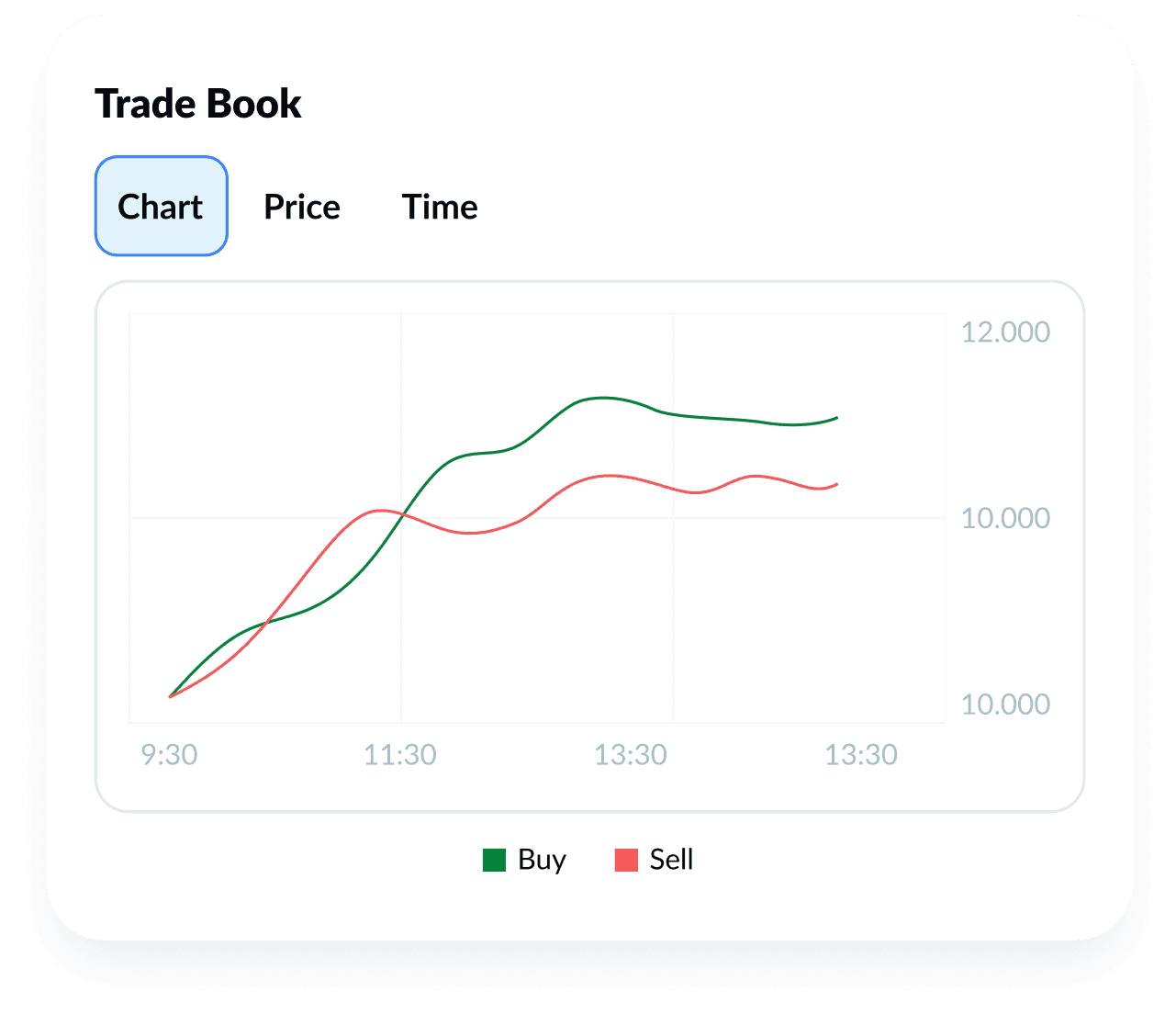Click the 9:30 axis label
Screen dimensions: 1176x1014
tap(171, 755)
